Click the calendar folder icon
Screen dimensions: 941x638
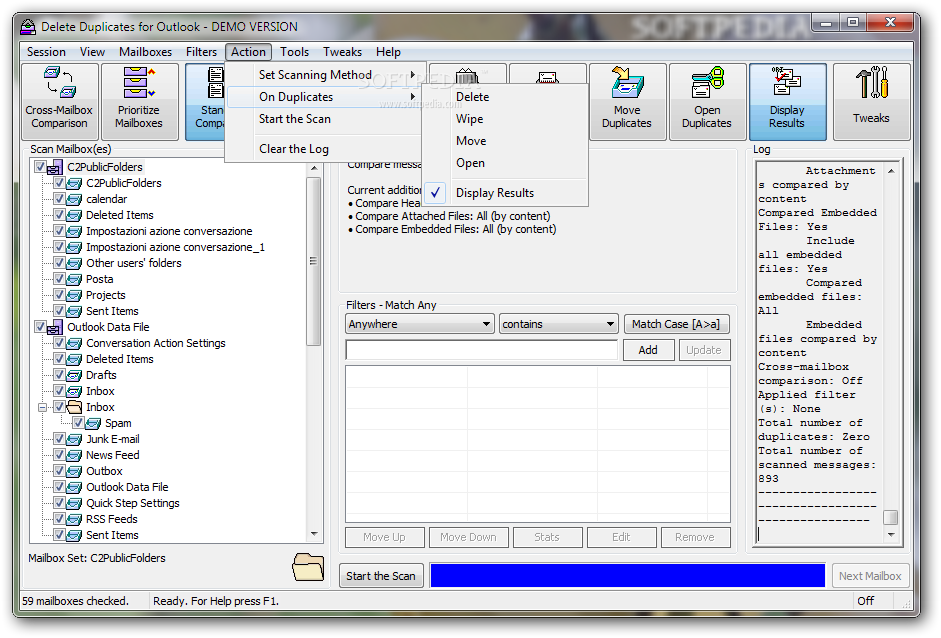coord(74,199)
